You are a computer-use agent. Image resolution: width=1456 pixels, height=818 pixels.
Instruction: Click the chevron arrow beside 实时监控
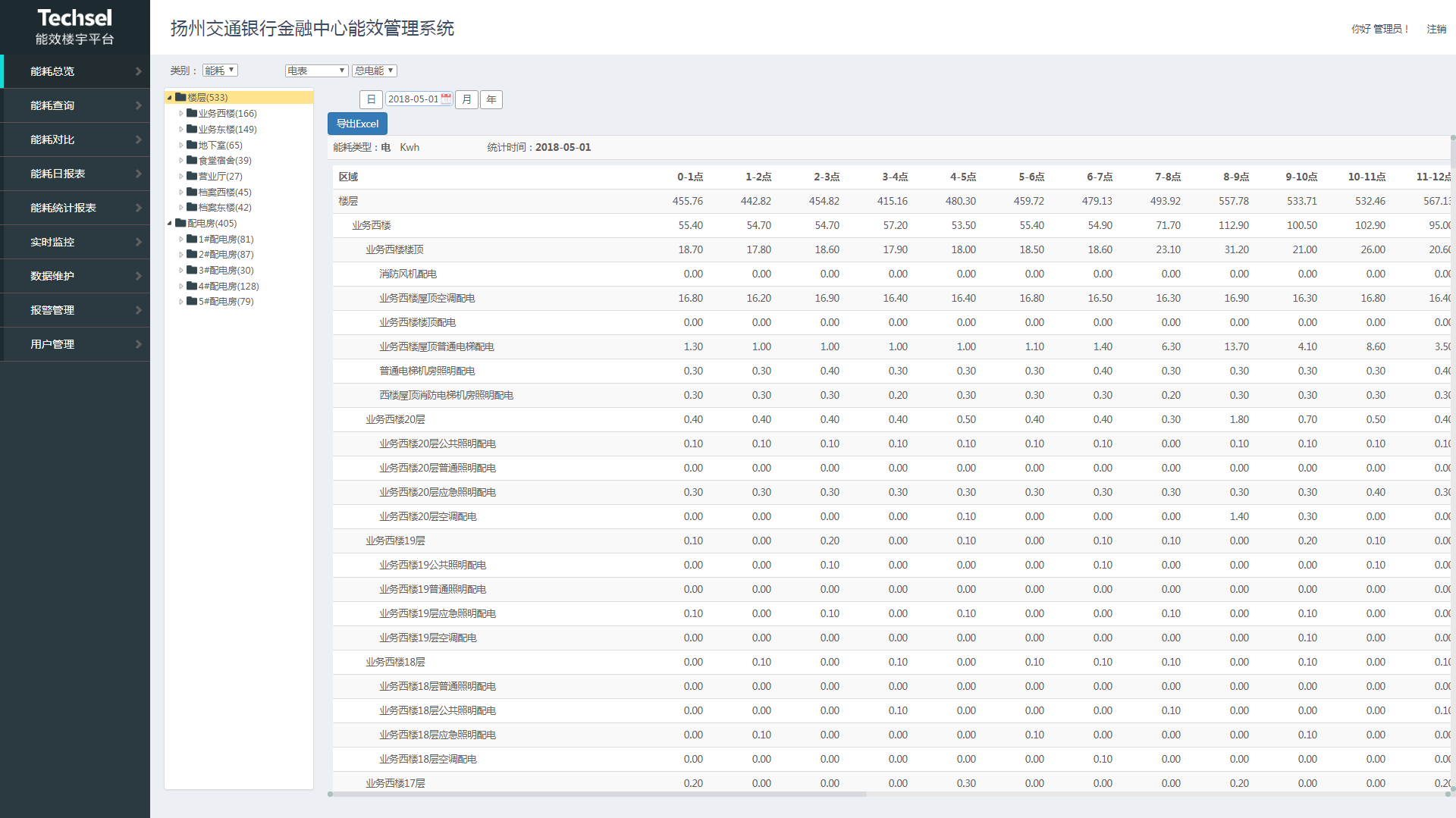[138, 242]
